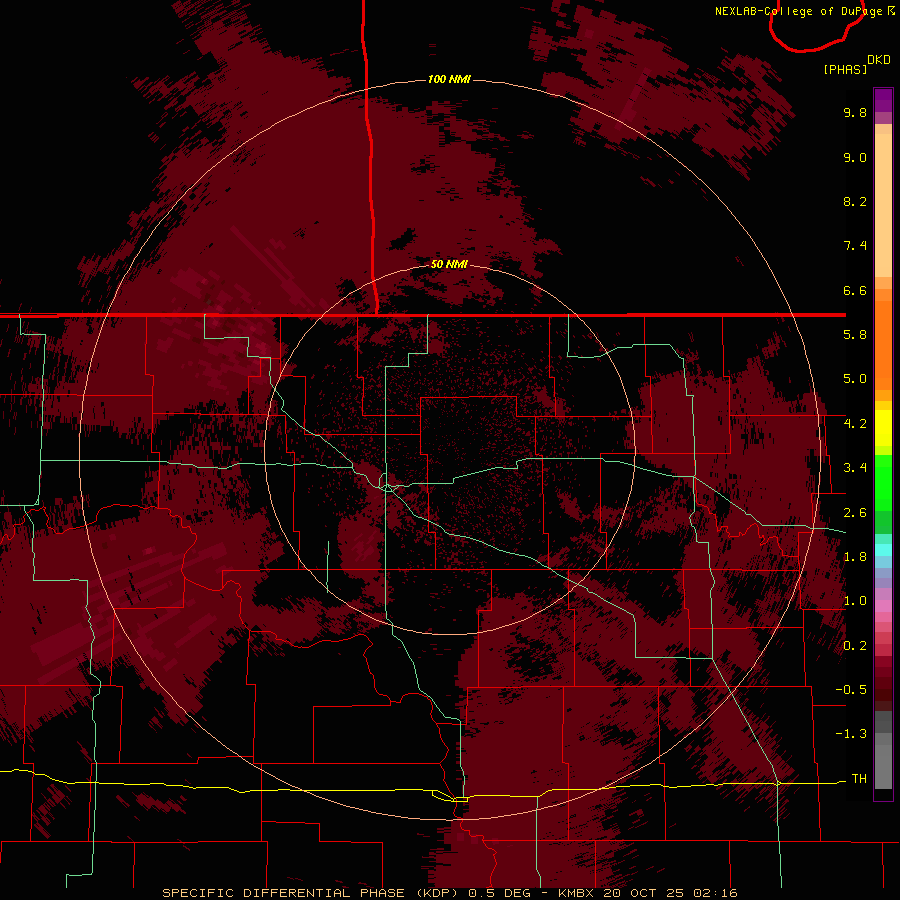Click the -0.5 legend value

[x=851, y=690]
